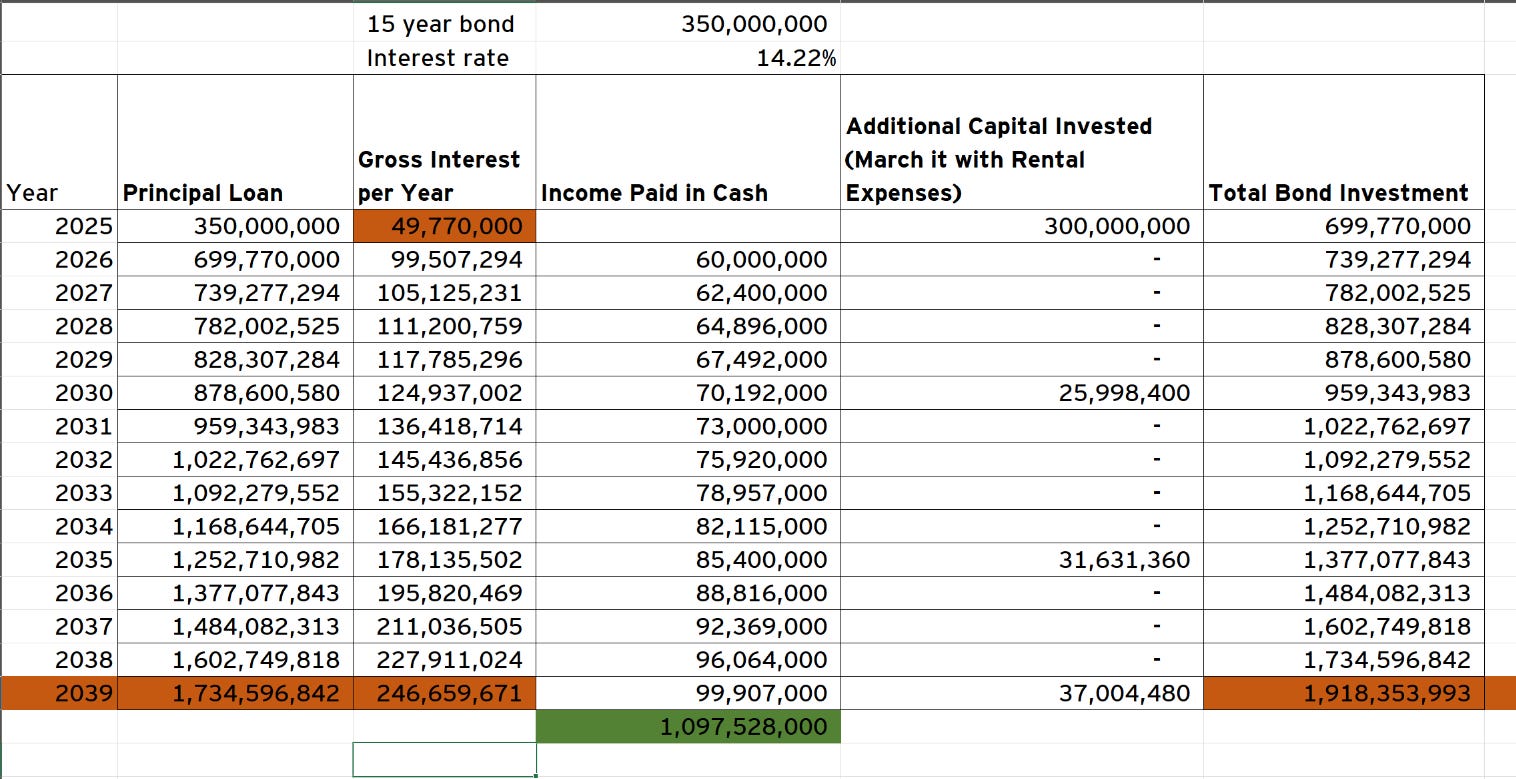Click income paid 92,369,000
The image size is (1516, 779).
coord(688,627)
